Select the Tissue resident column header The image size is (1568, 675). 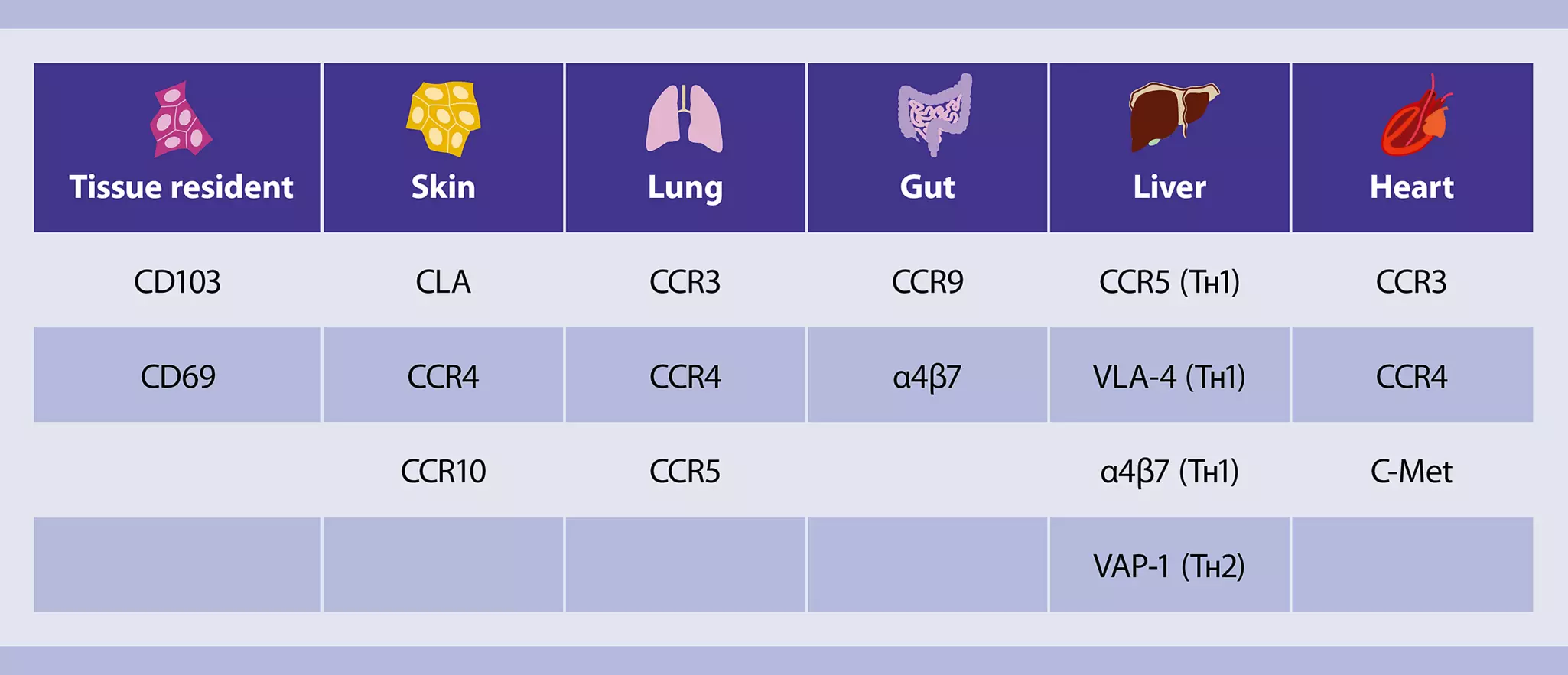pos(181,187)
